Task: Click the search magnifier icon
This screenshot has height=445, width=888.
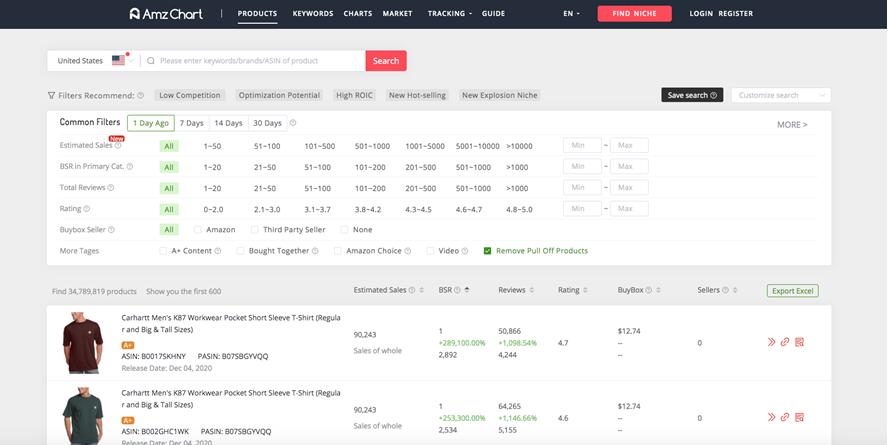Action: point(151,61)
